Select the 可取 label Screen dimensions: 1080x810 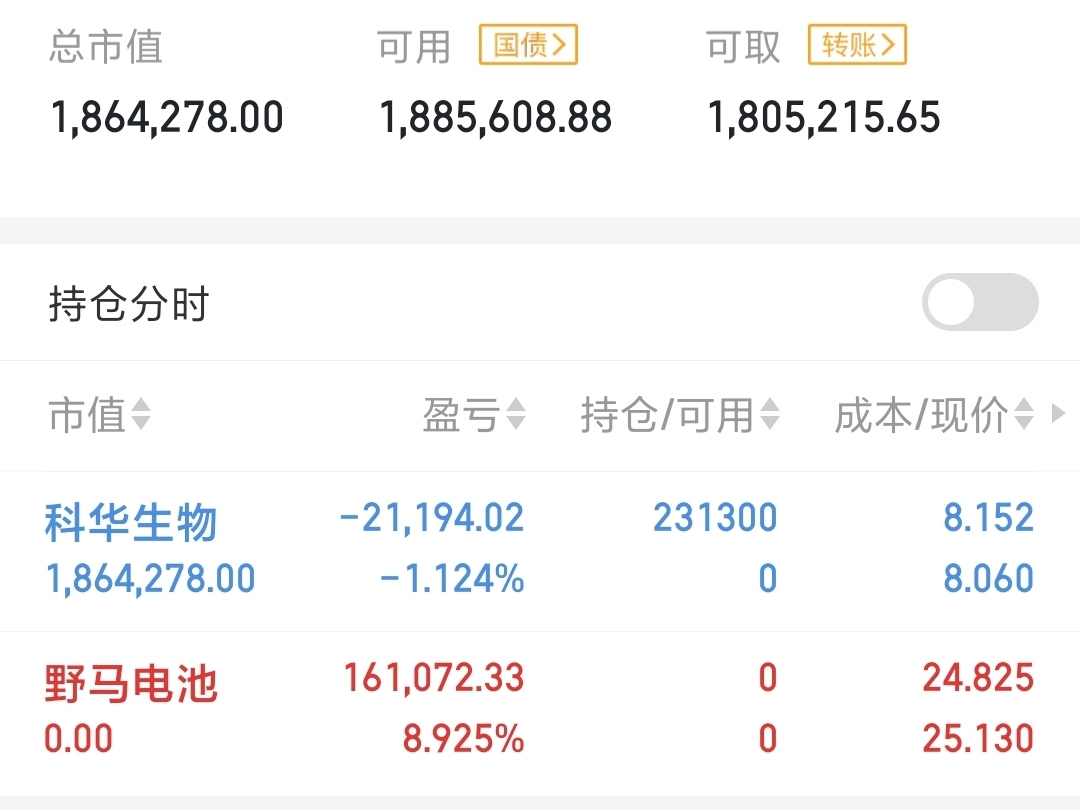coord(743,47)
